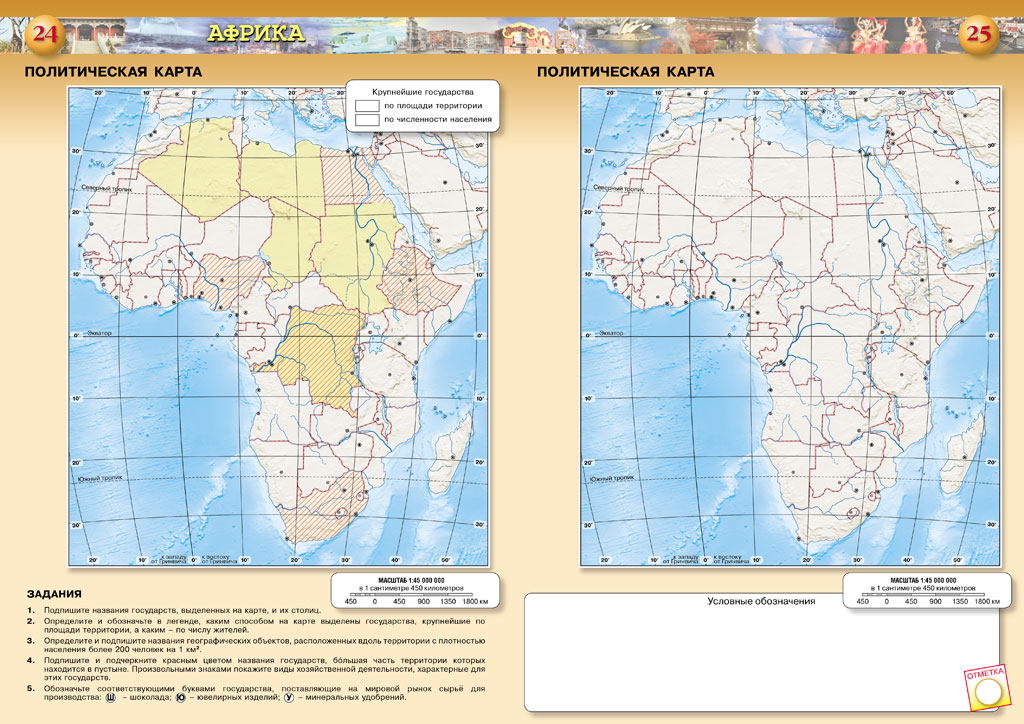The width and height of the screenshot is (1024, 724).
Task: Click inside the empty Условные обозначения box
Action: [x=761, y=653]
